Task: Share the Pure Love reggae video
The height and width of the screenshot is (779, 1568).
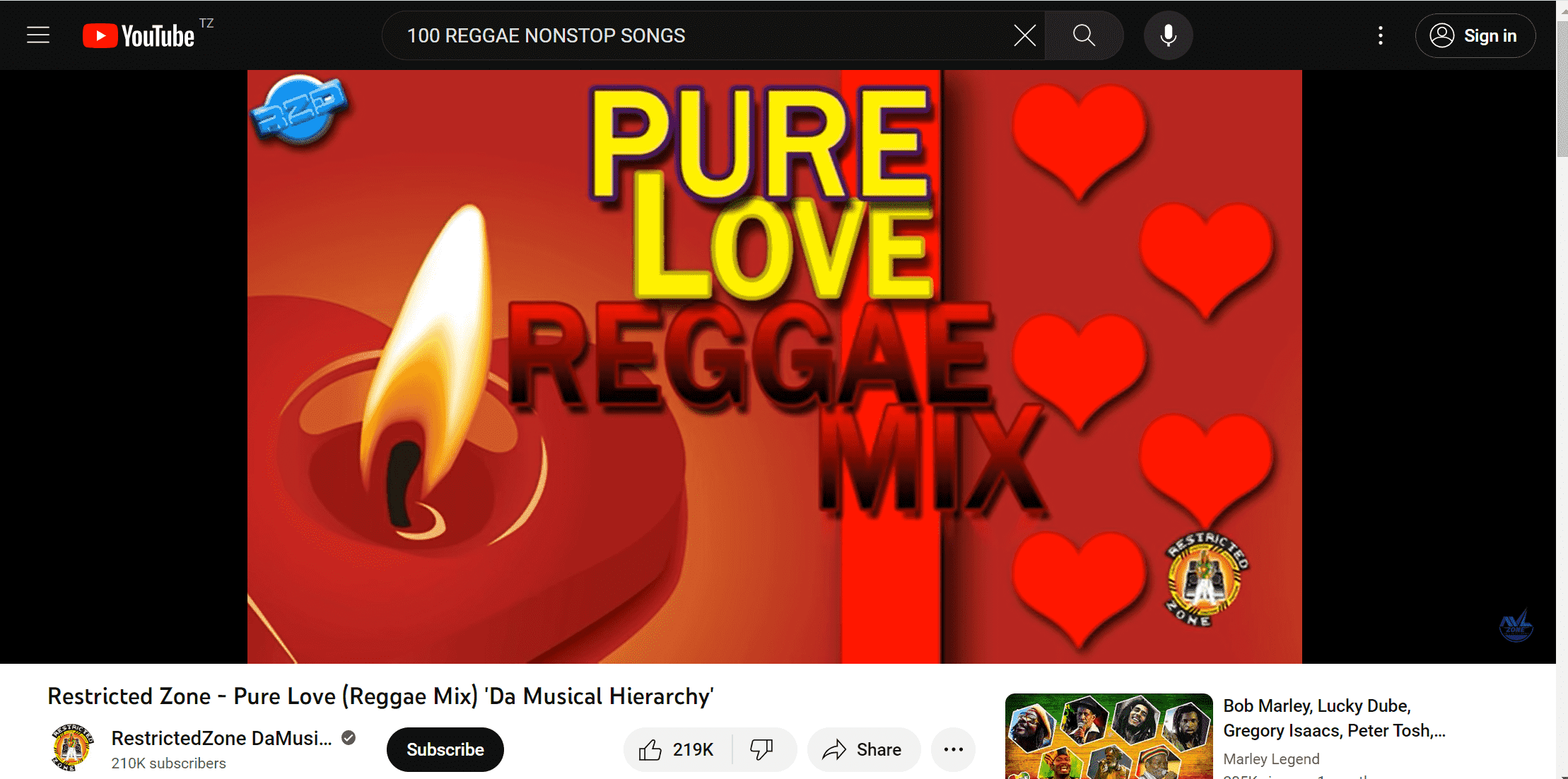Action: 864,749
